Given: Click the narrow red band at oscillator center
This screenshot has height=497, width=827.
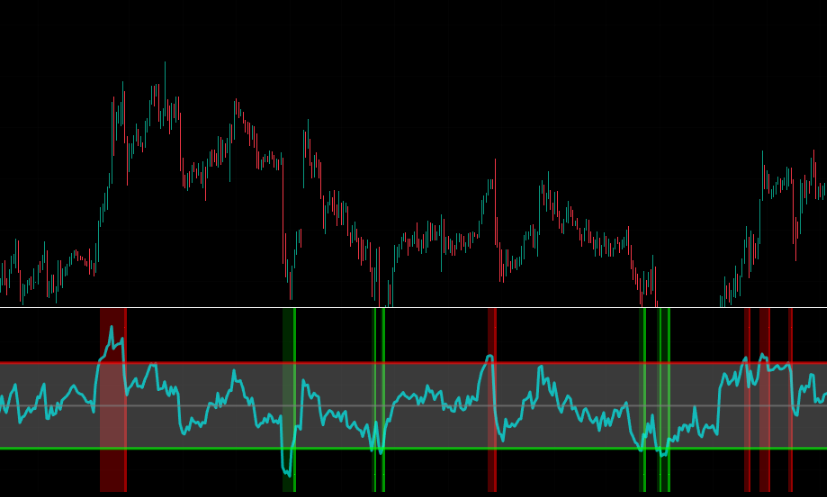Looking at the screenshot, I should coord(492,400).
